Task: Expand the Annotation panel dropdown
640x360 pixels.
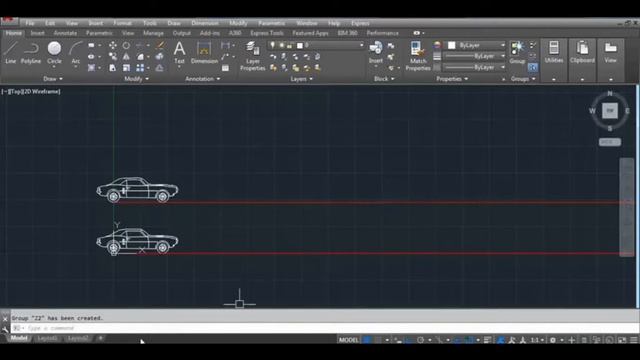Action: click(x=202, y=79)
